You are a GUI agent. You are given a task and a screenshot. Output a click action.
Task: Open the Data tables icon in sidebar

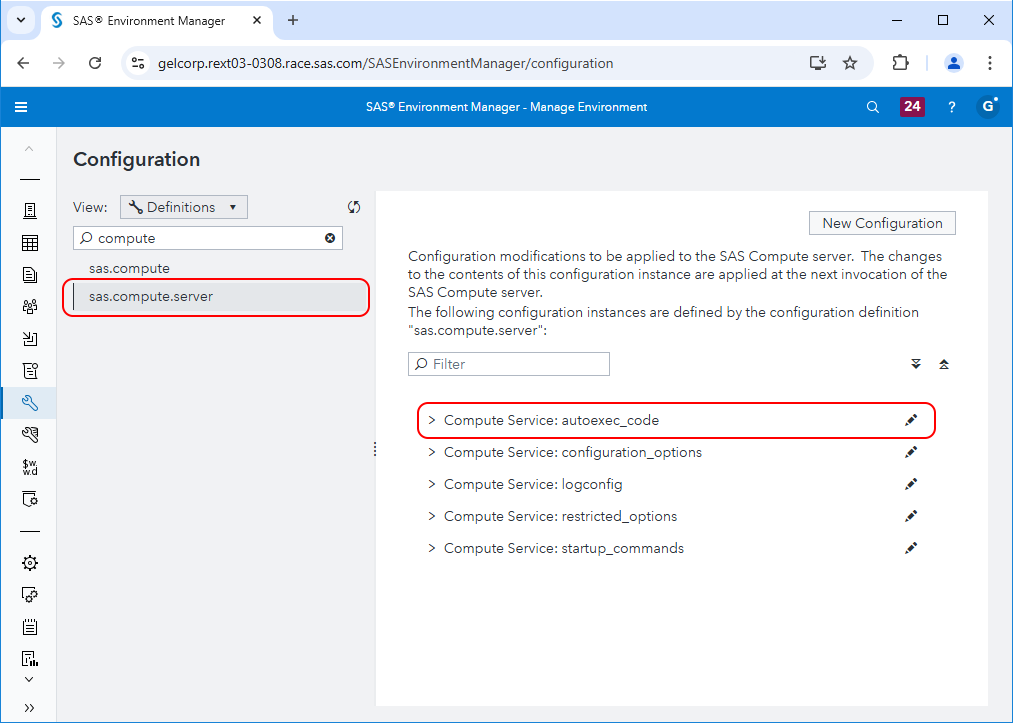(29, 242)
